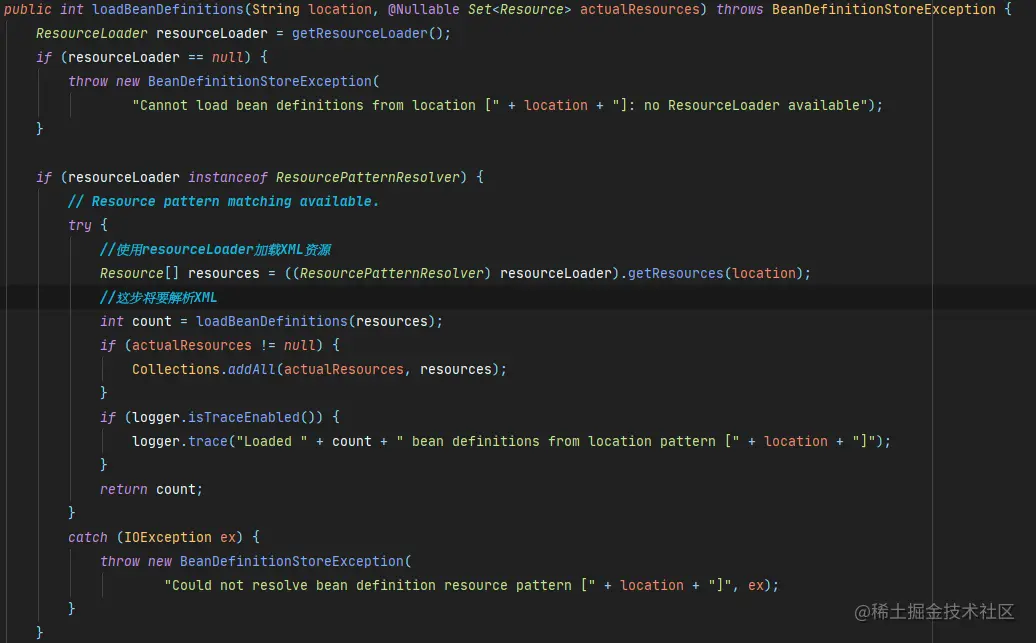Click the '@Nullable' annotation
This screenshot has height=643, width=1036.
(424, 9)
